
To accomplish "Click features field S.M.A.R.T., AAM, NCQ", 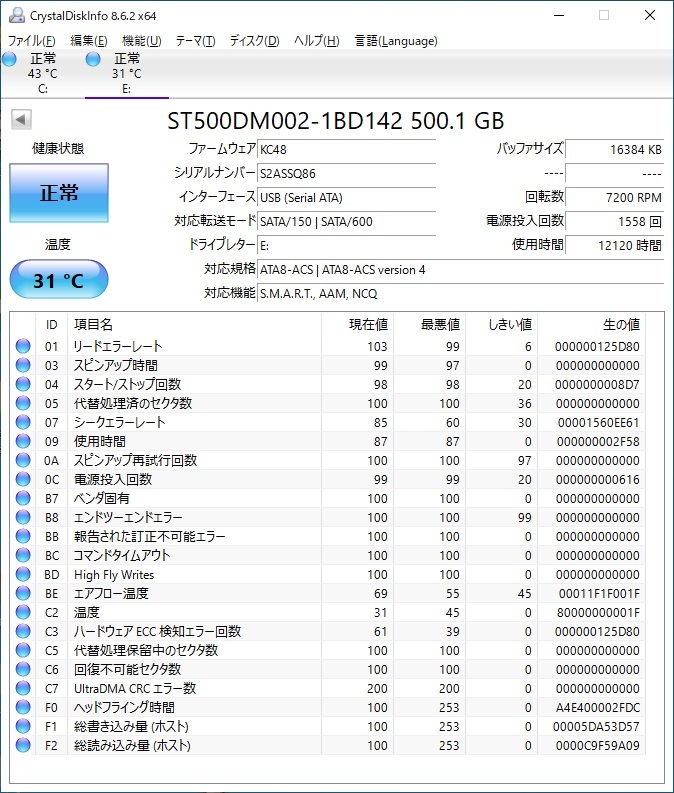I will point(461,294).
